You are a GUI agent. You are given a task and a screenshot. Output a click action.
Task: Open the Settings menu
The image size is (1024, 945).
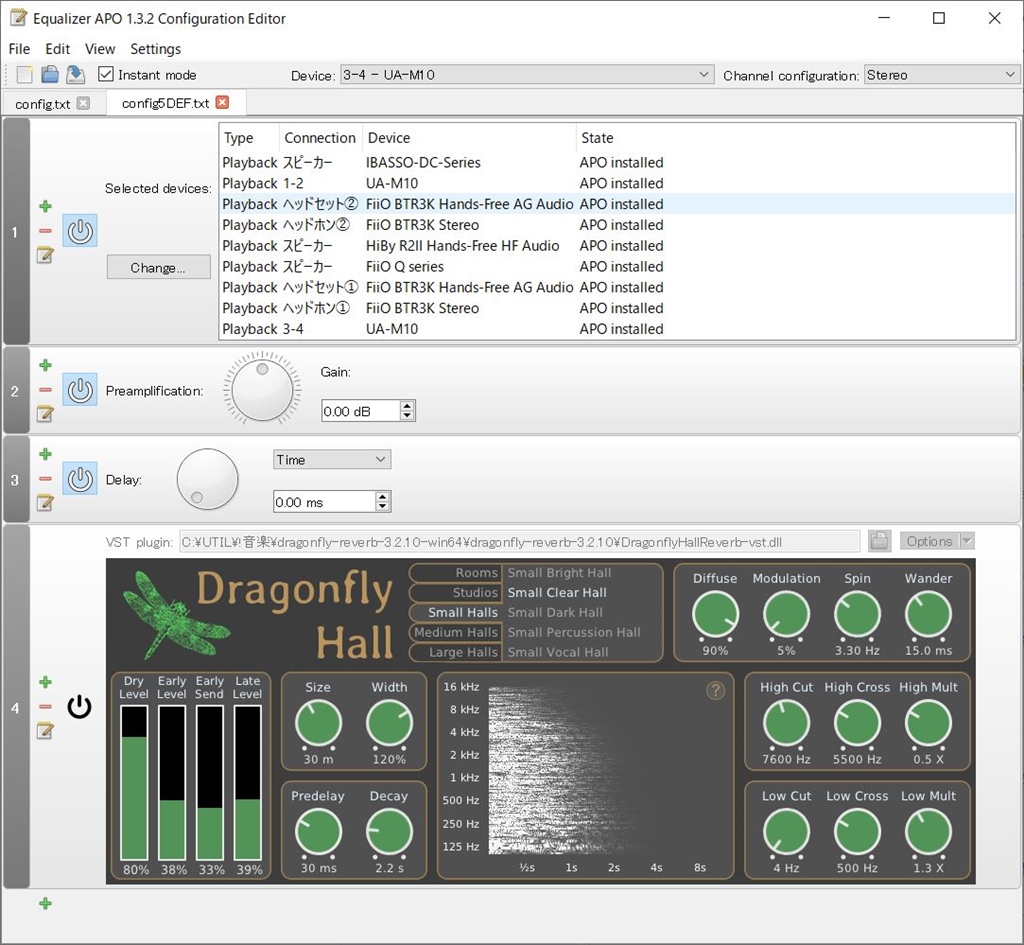[x=155, y=49]
